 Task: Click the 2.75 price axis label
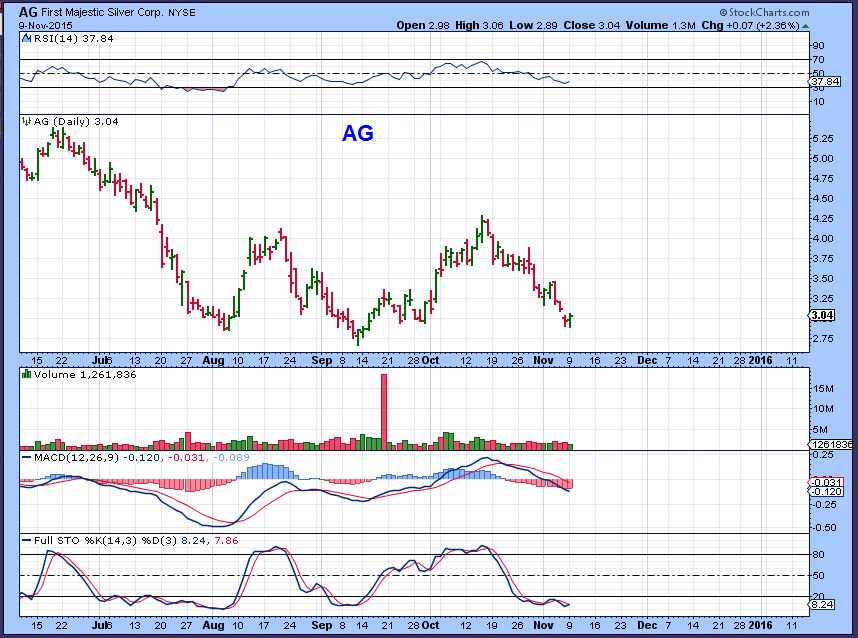tap(823, 339)
